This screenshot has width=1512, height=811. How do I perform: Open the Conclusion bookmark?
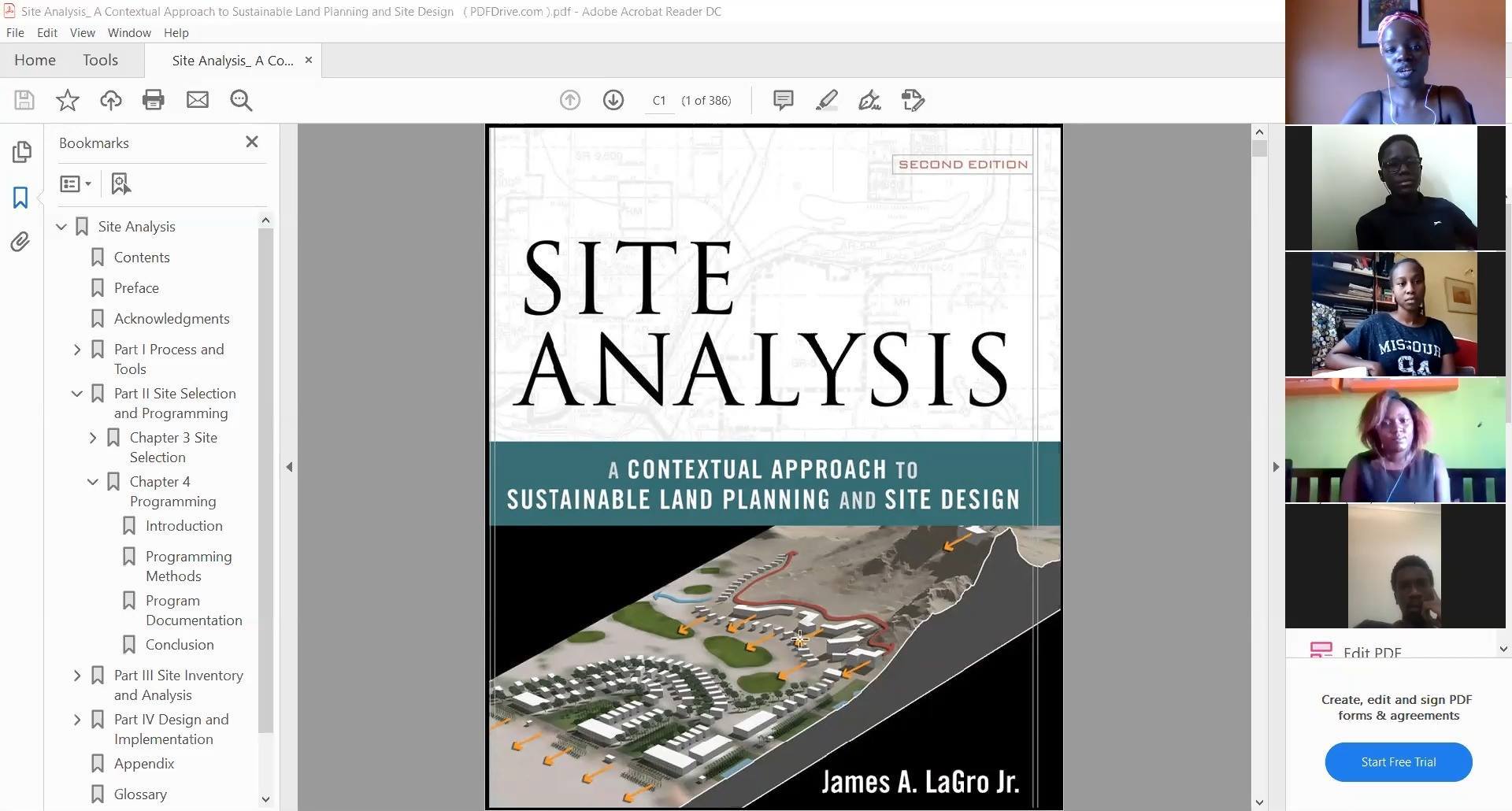tap(180, 645)
